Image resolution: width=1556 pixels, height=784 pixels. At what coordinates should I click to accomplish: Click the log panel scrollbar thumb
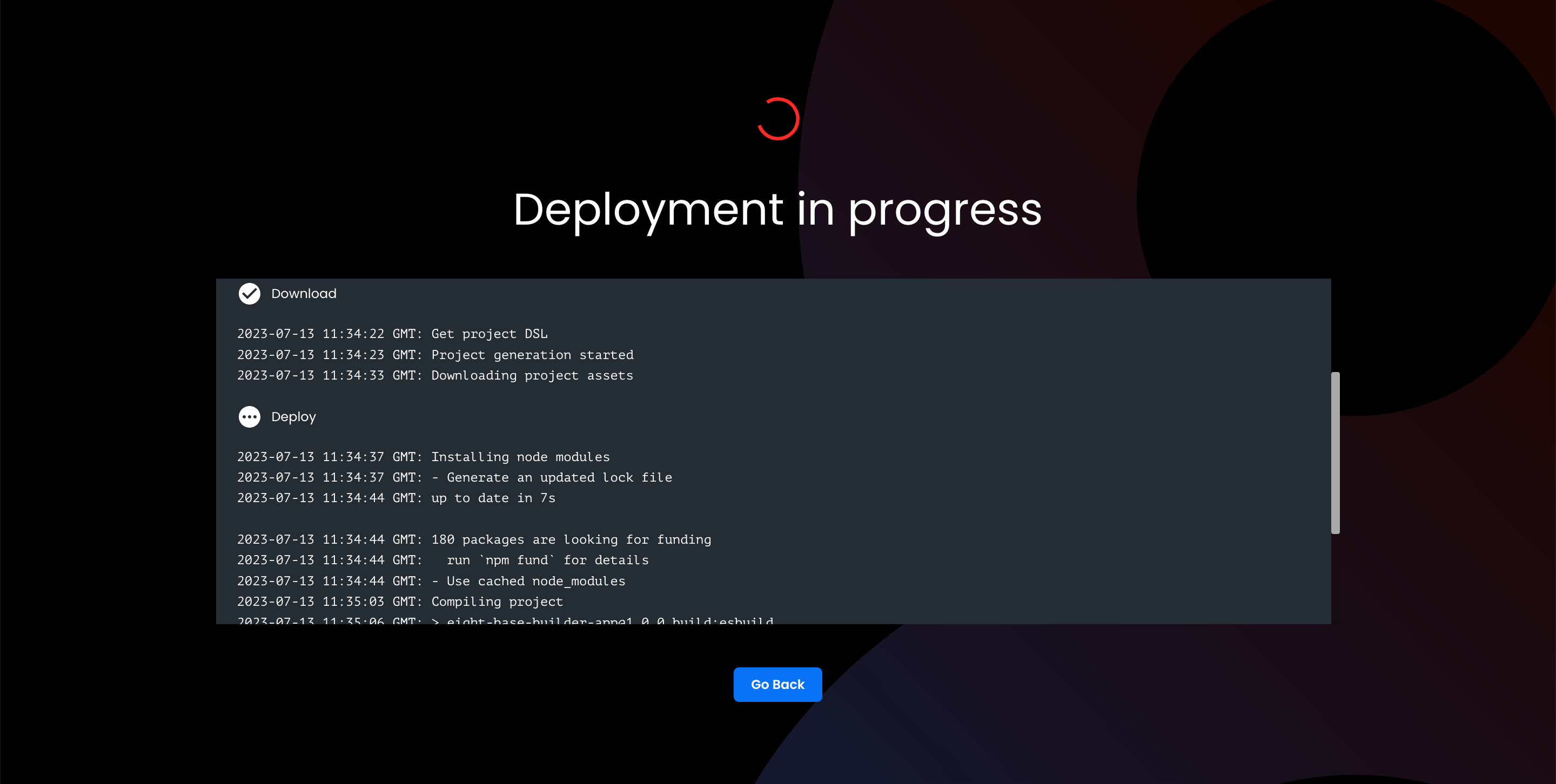tap(1335, 452)
